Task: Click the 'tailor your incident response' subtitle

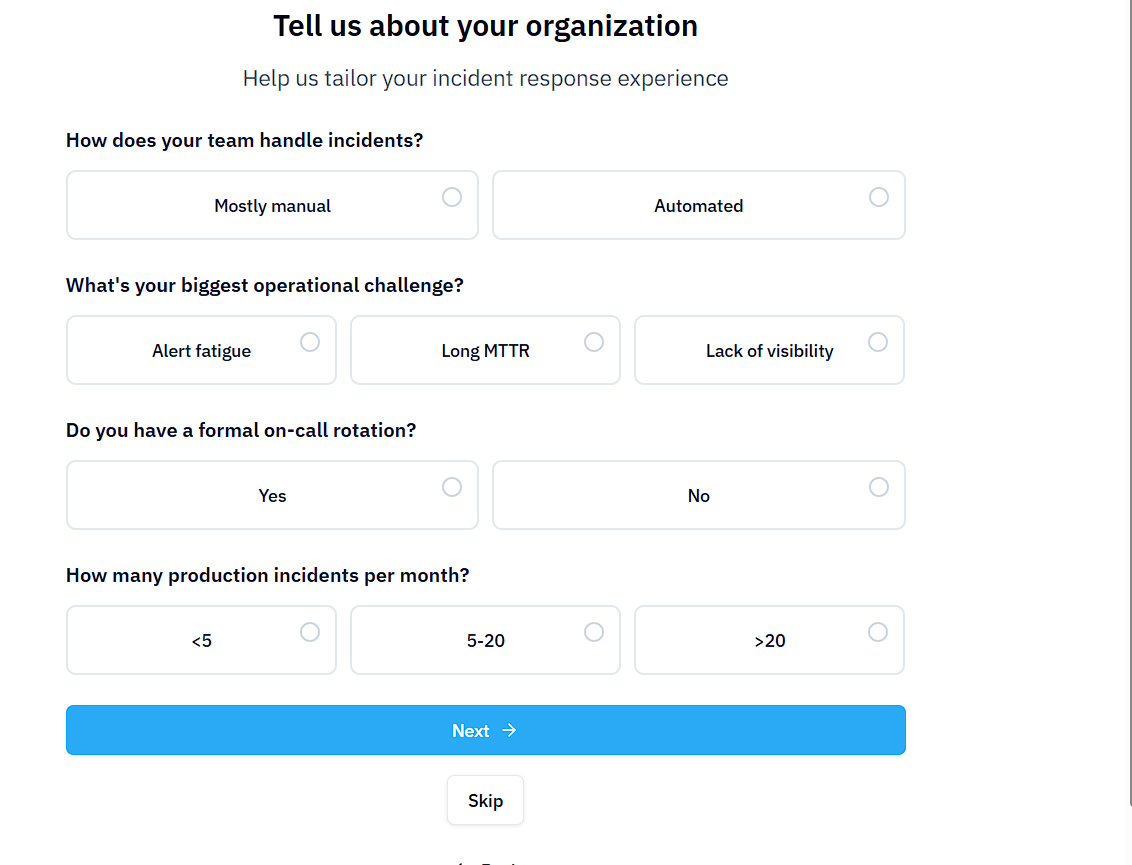Action: 485,79
